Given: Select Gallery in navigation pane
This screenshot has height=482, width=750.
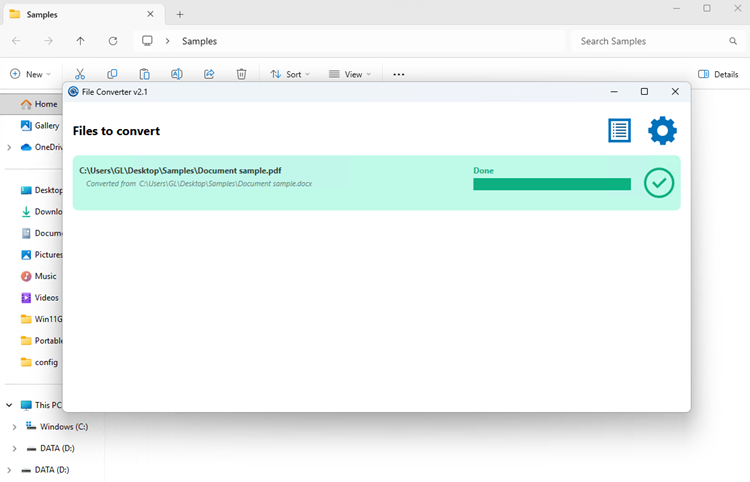Looking at the screenshot, I should click(x=46, y=126).
